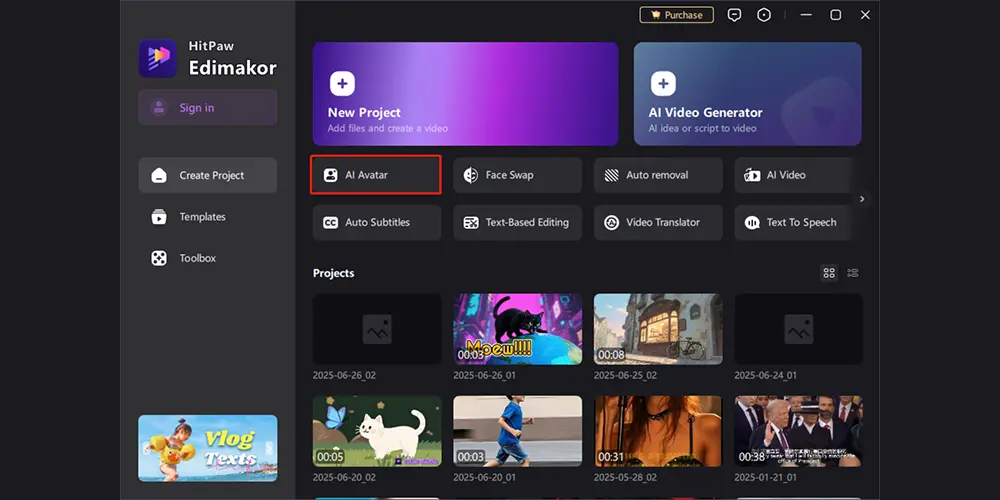Click the feedback message icon in title bar
The width and height of the screenshot is (1000, 500).
click(734, 15)
